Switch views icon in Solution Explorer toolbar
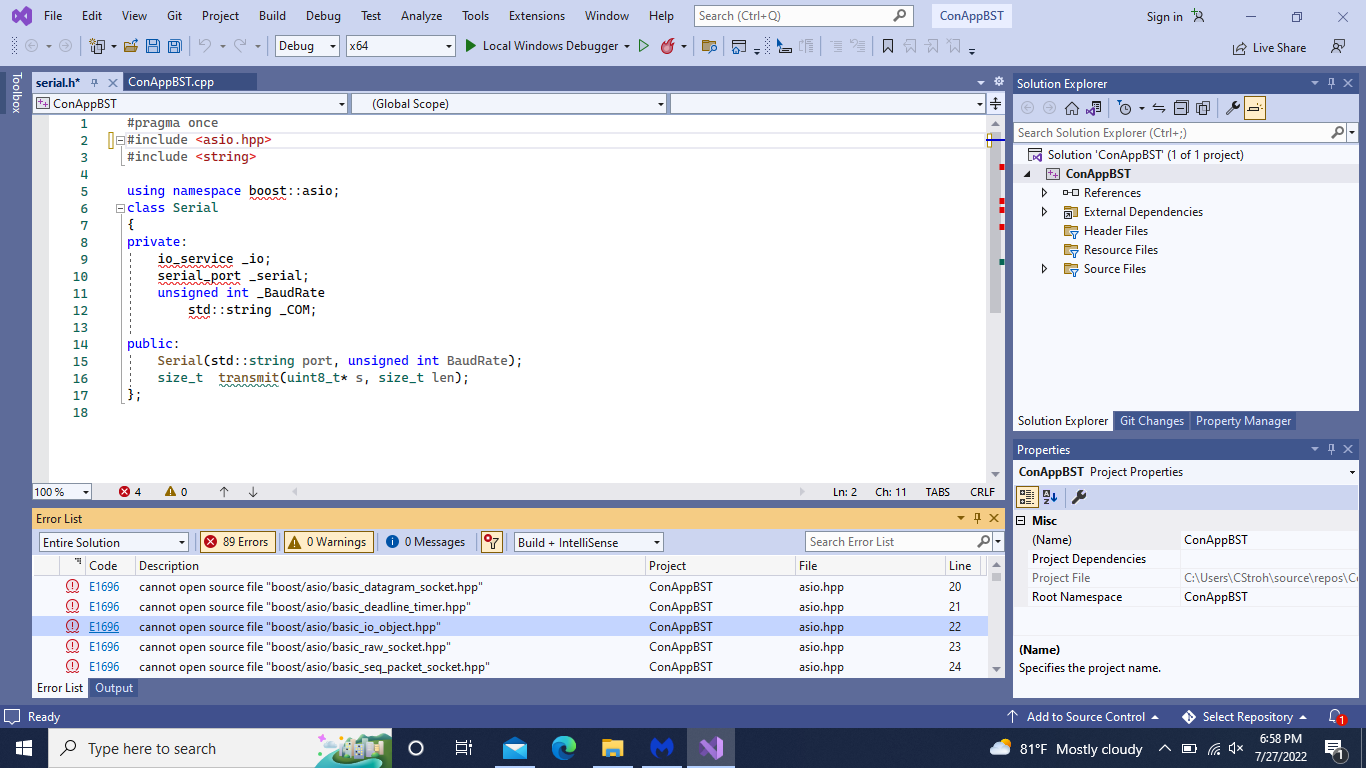 pos(1094,108)
